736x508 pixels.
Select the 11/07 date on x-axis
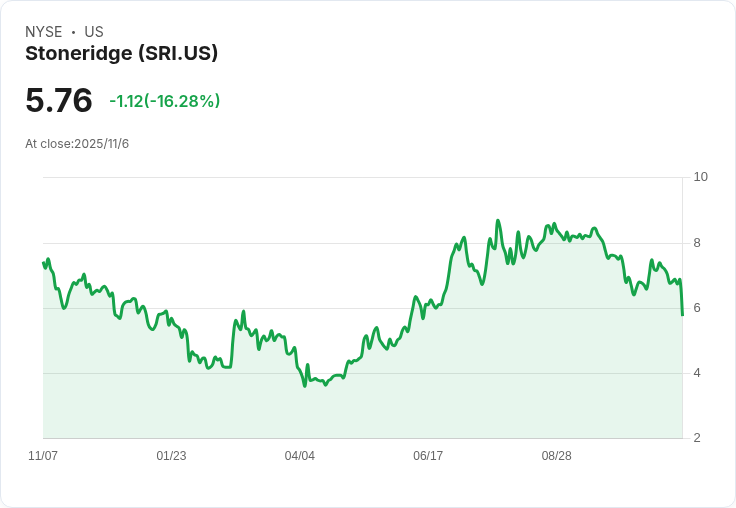(x=43, y=456)
